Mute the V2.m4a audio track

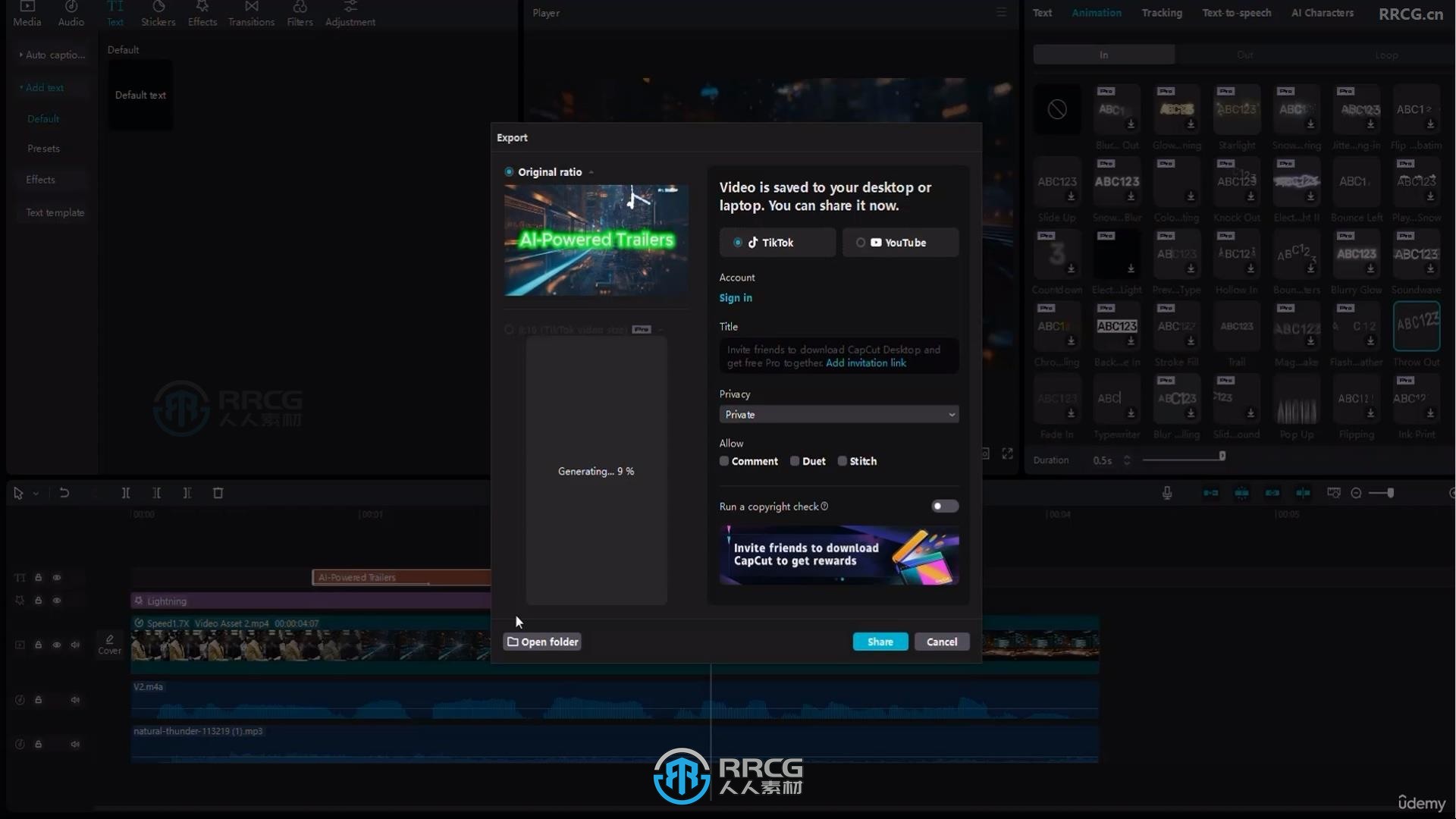pos(75,700)
